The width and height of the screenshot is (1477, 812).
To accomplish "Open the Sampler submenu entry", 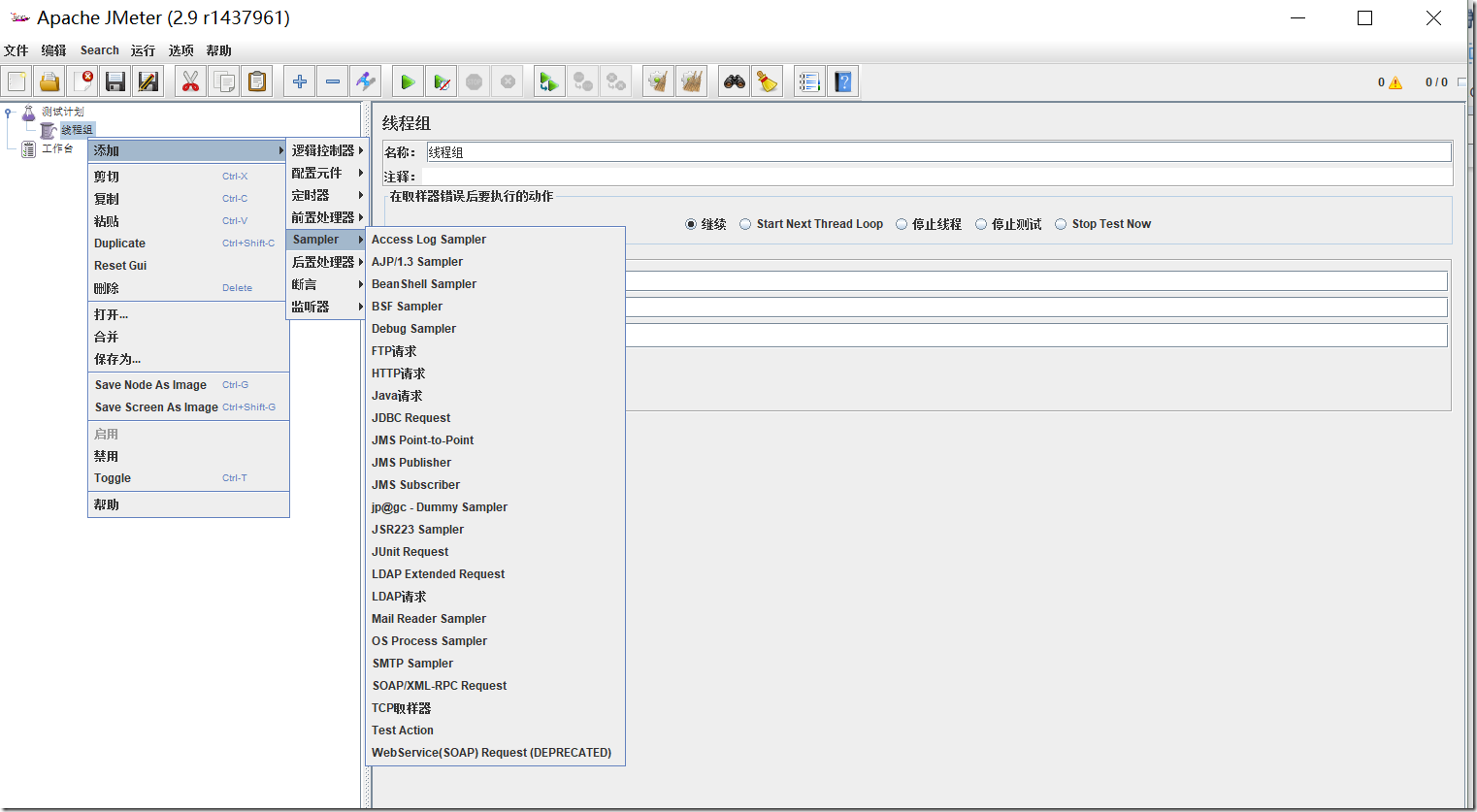I will [x=327, y=240].
